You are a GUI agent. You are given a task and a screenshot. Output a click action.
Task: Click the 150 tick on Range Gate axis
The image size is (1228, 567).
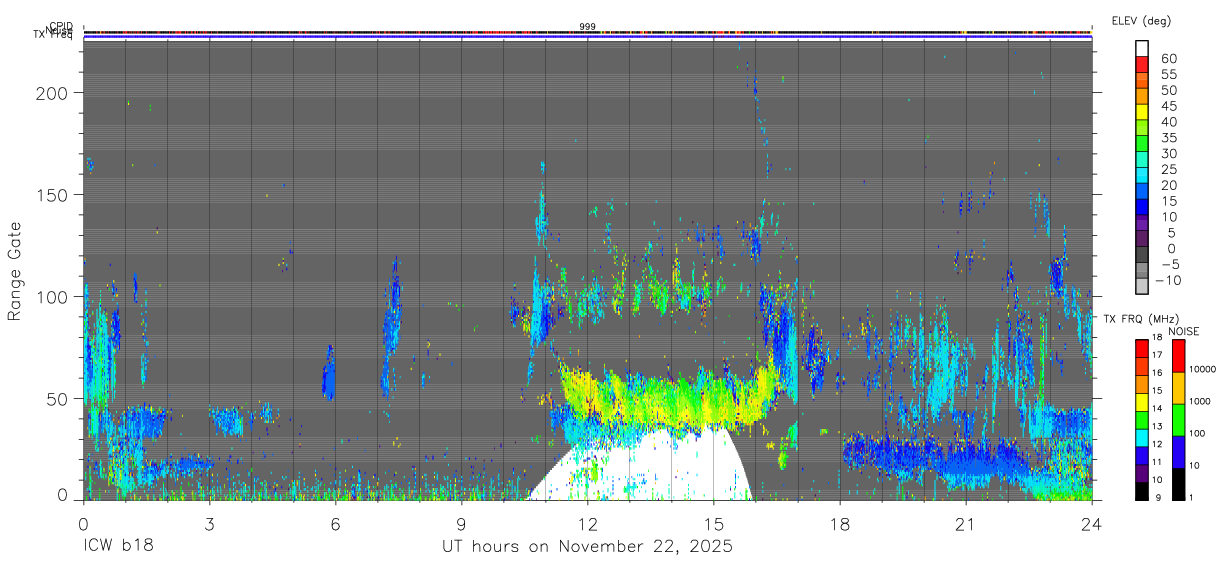pyautogui.click(x=54, y=194)
